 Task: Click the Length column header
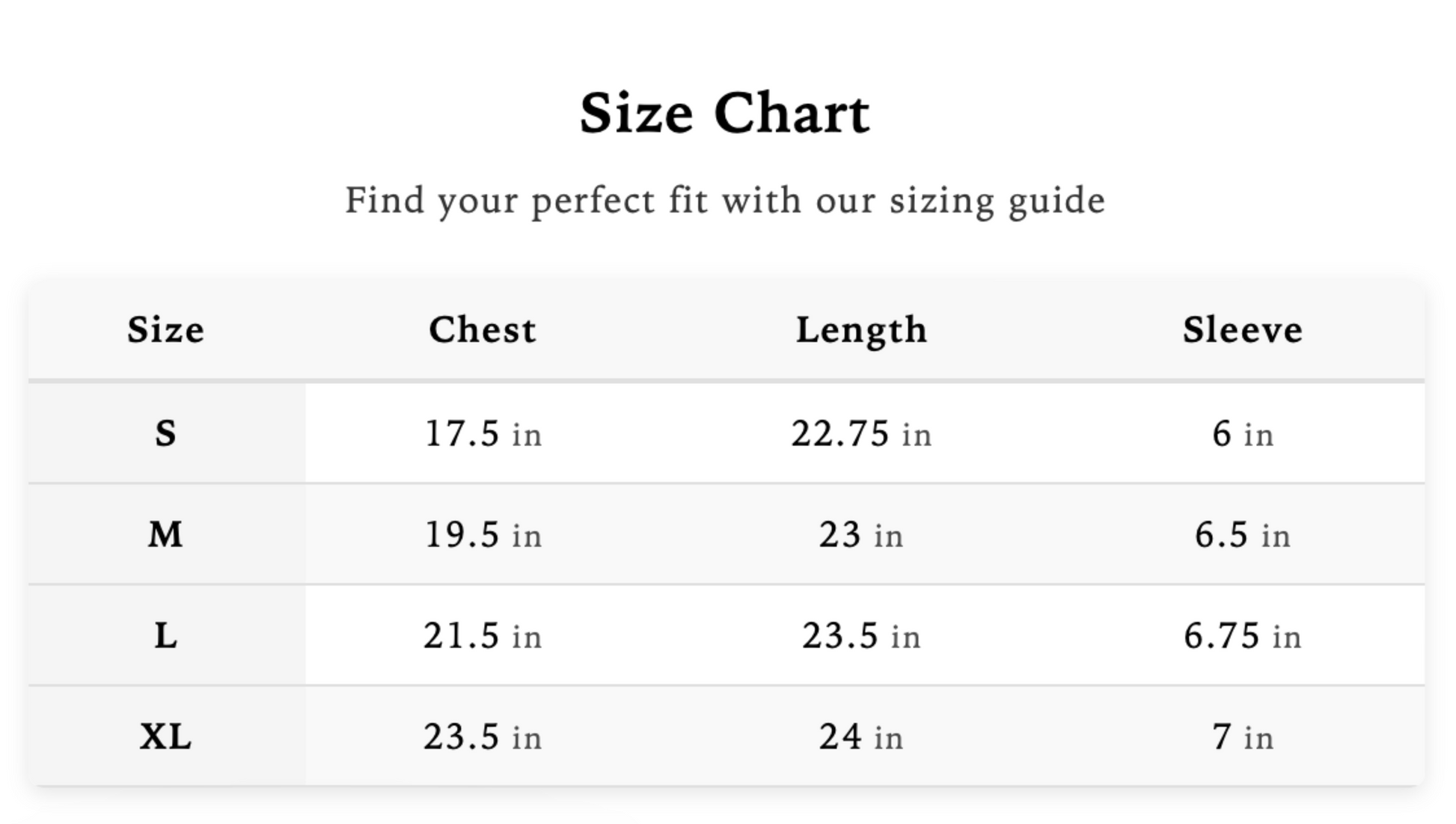(x=861, y=330)
